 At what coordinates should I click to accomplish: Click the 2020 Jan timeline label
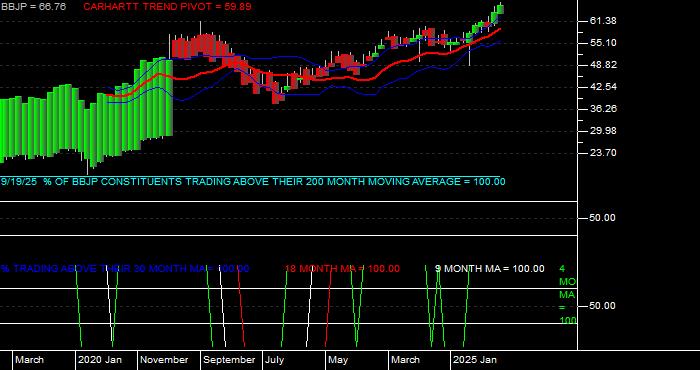click(x=100, y=360)
